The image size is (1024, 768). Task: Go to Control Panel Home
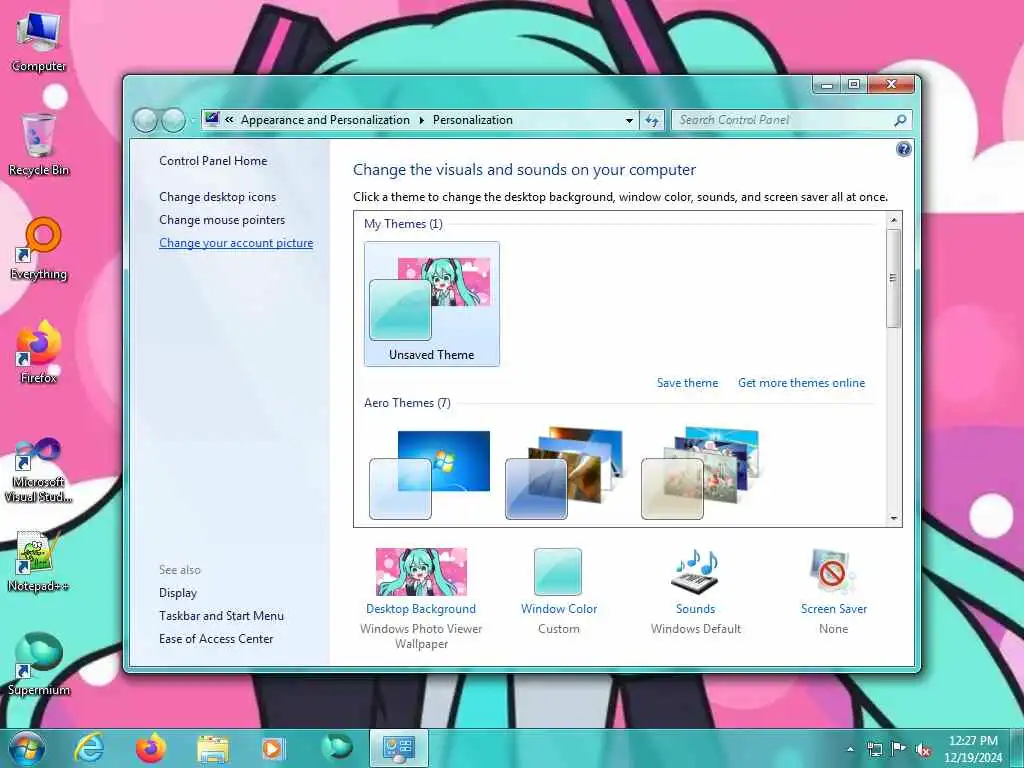[x=213, y=161]
